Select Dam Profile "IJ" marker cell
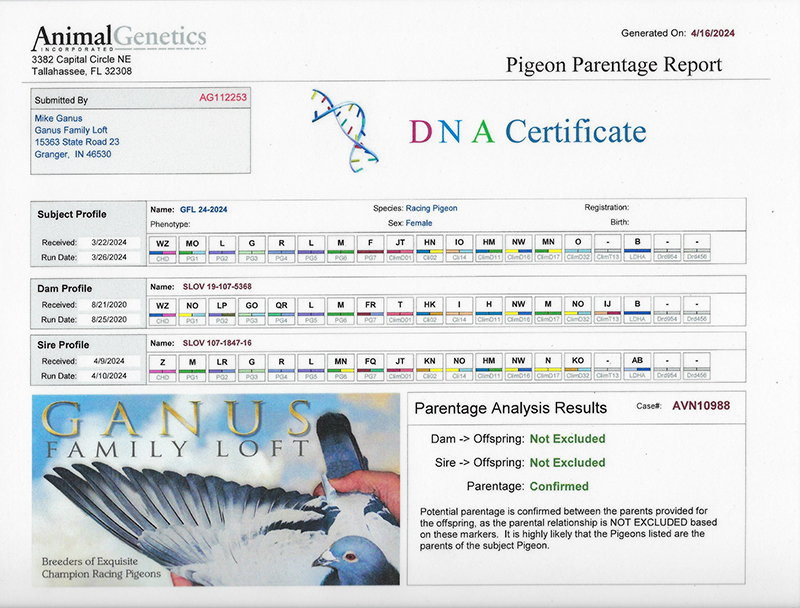The height and width of the screenshot is (608, 800). (x=607, y=311)
